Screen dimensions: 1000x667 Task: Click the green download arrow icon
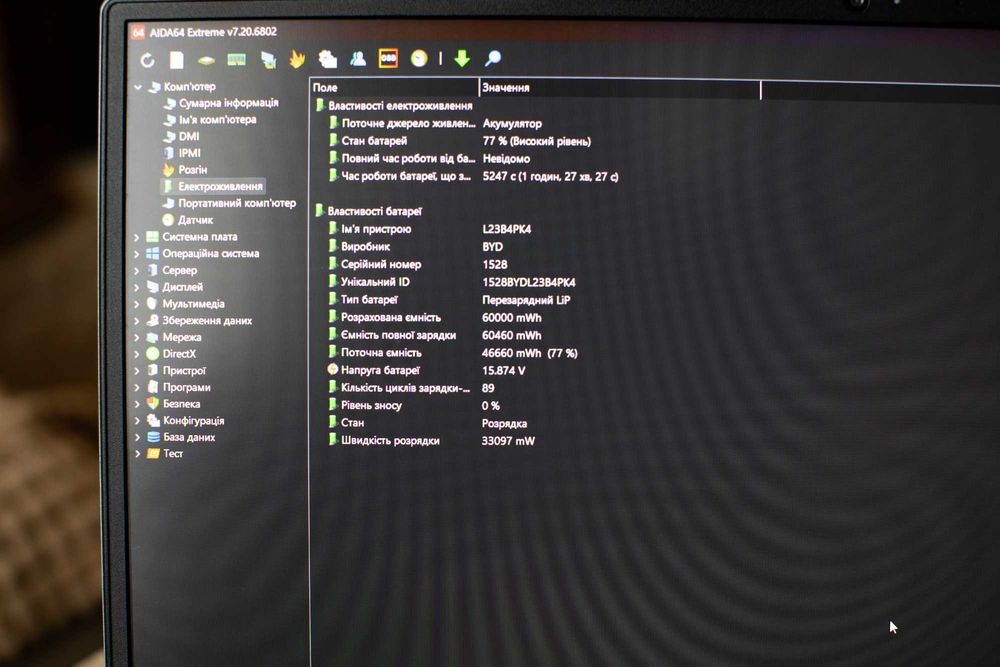point(462,59)
